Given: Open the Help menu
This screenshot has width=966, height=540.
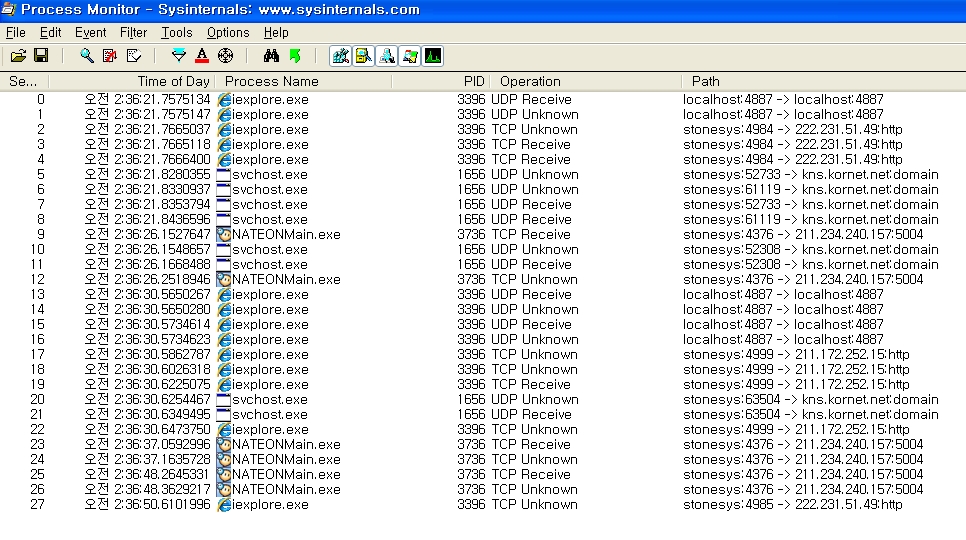Looking at the screenshot, I should [x=276, y=33].
